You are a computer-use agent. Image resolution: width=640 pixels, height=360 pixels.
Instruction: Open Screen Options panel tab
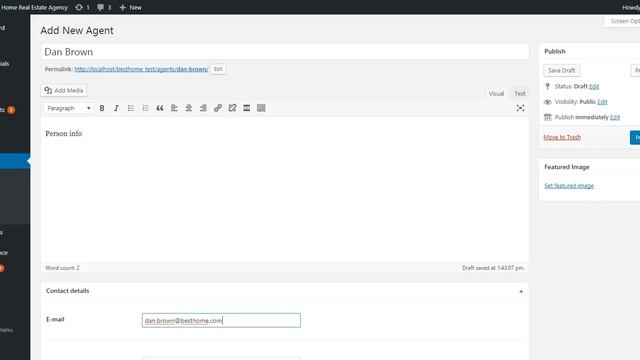point(623,21)
